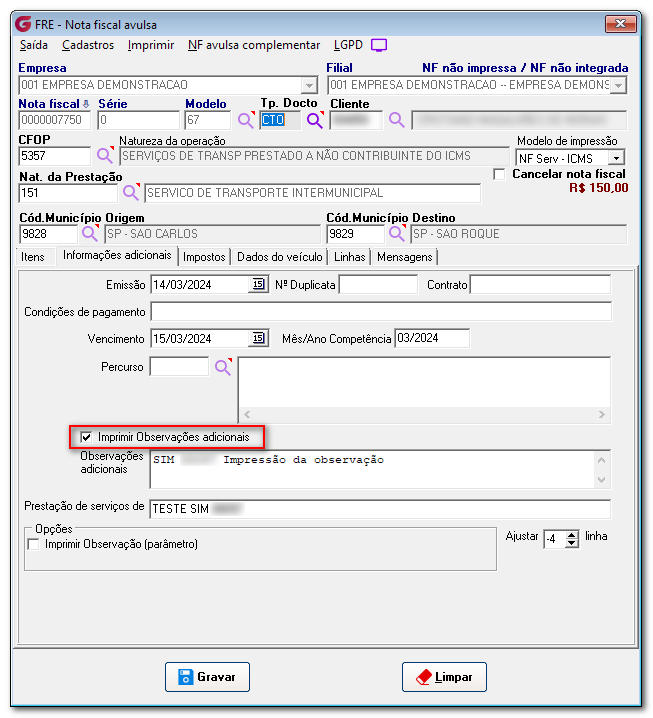This screenshot has width=653, height=718.
Task: Enable Imprimir Observação (parâmetro)
Action: (x=33, y=544)
